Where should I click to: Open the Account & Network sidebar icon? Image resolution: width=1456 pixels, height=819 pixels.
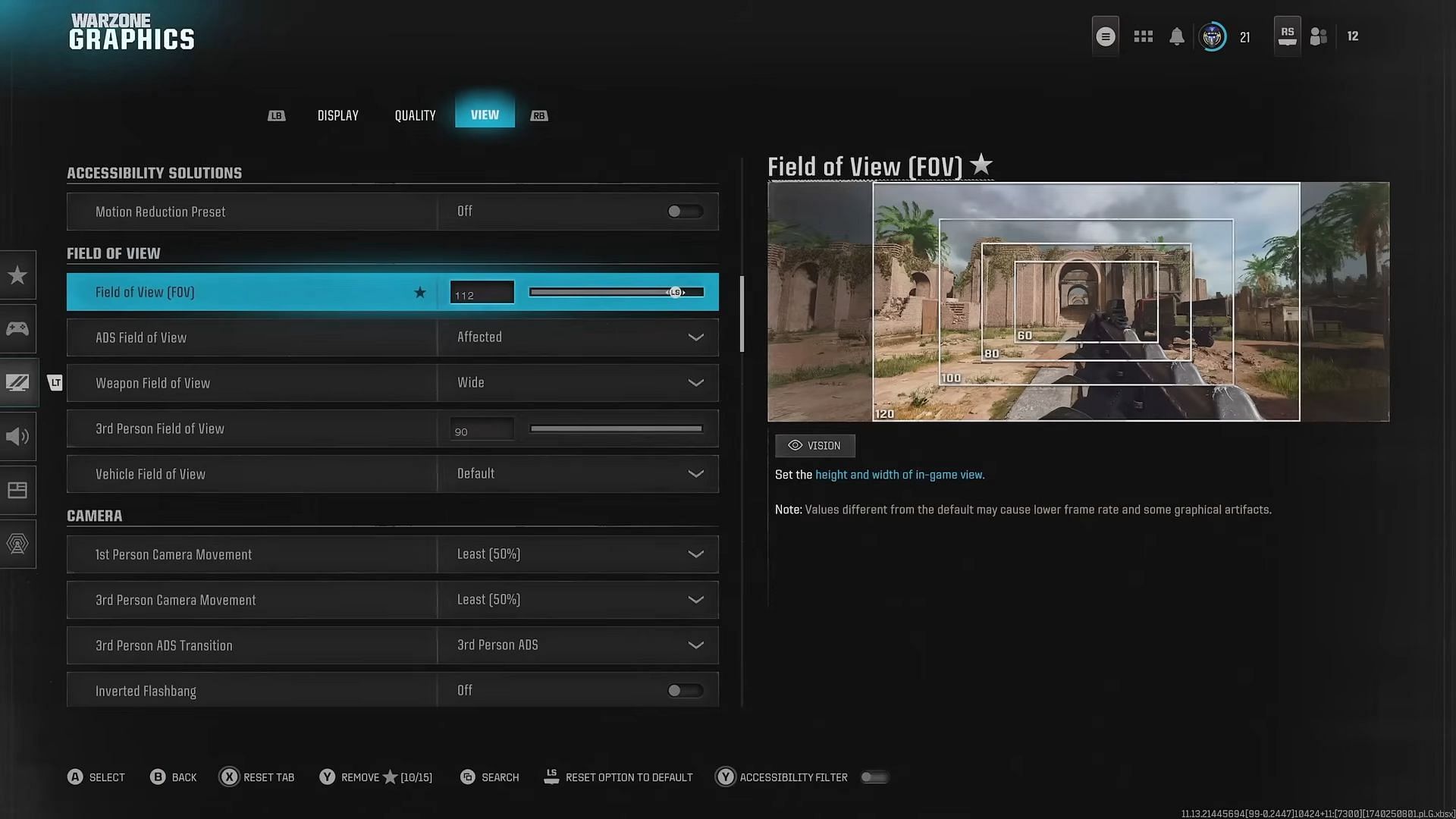[17, 544]
